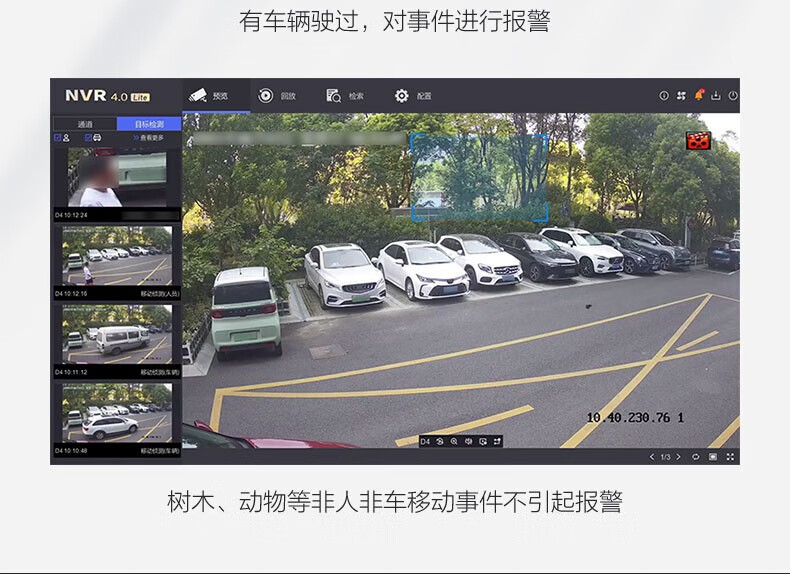Click the fan-shaped icon in the top bar
This screenshot has width=790, height=574.
[x=681, y=96]
